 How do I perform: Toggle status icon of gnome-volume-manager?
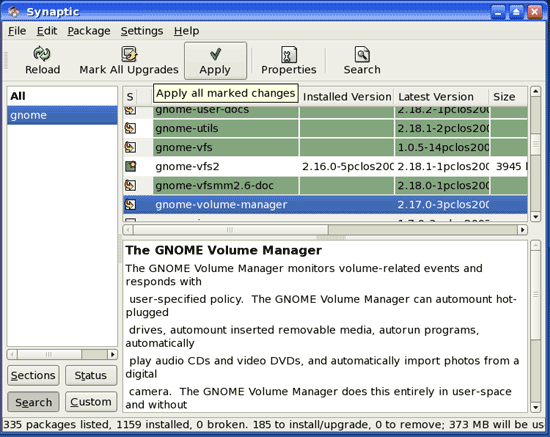[x=130, y=204]
